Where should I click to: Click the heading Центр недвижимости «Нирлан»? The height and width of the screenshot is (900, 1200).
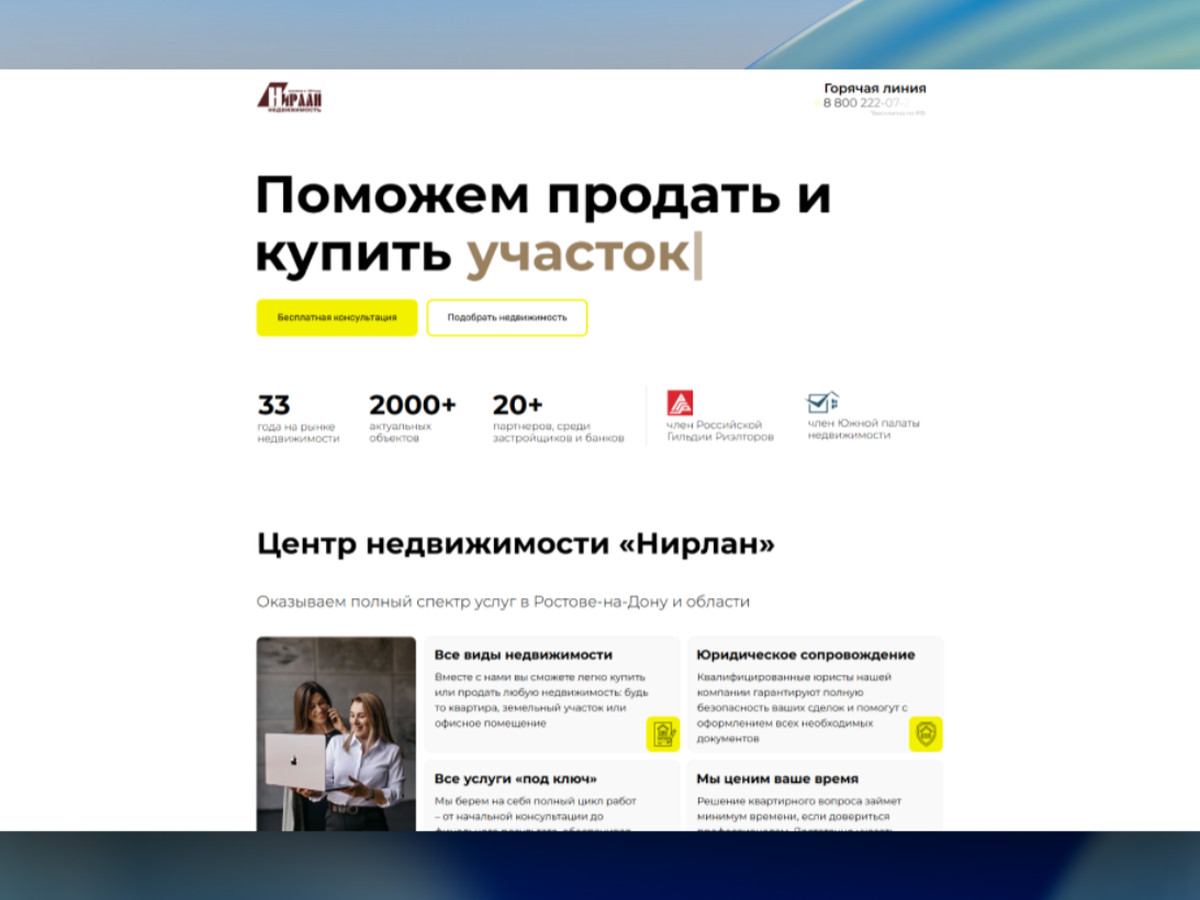(515, 545)
